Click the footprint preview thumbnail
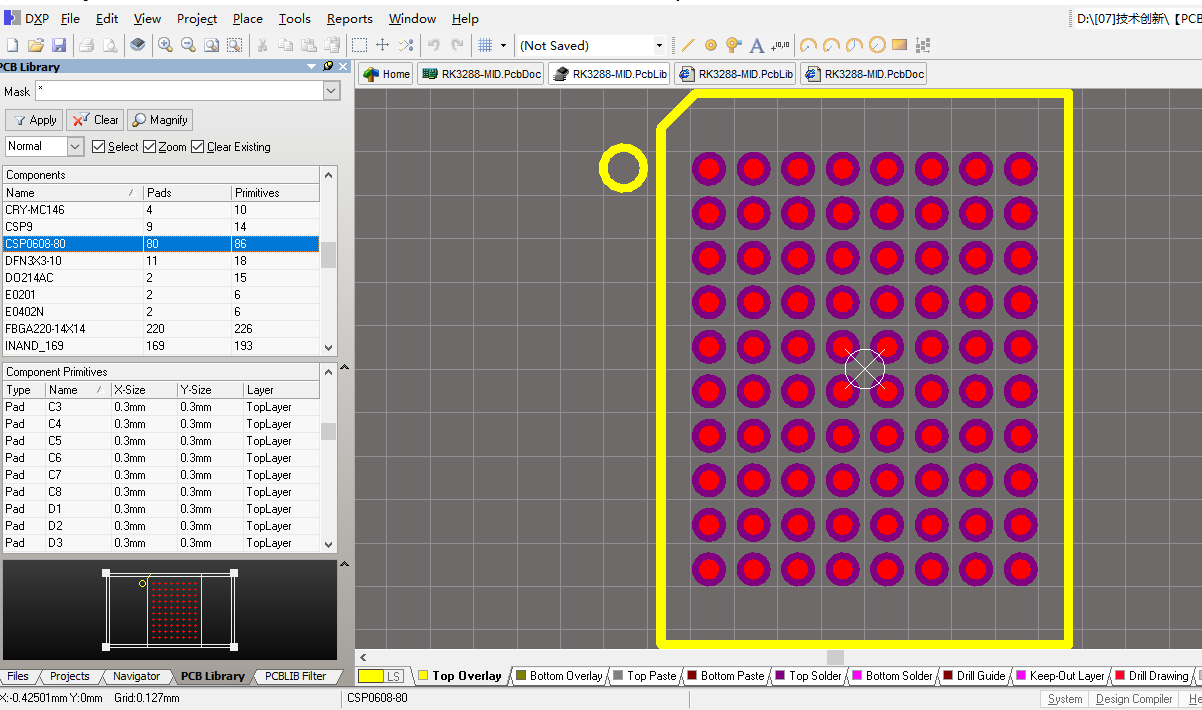 pyautogui.click(x=170, y=609)
